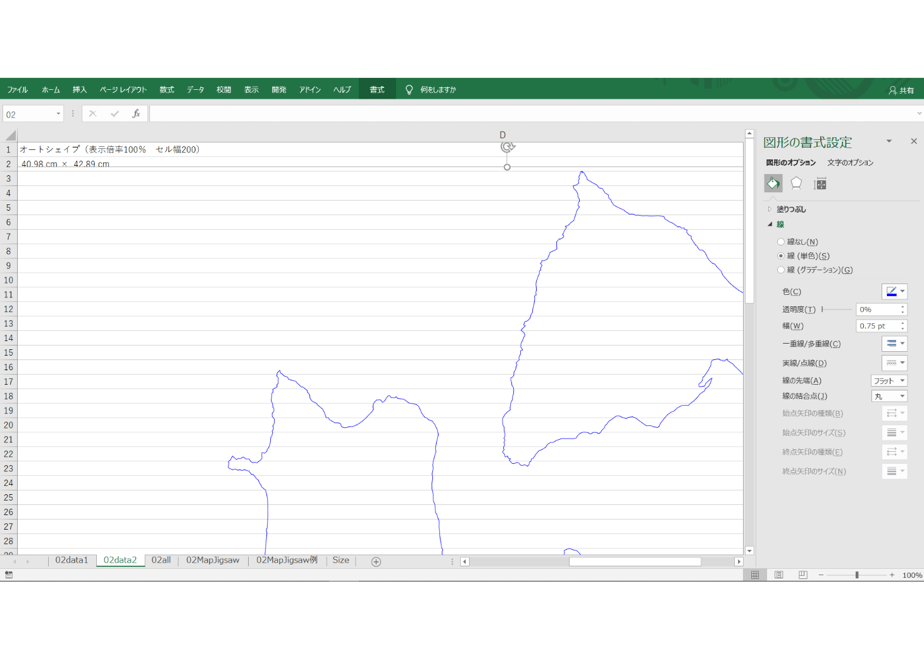The height and width of the screenshot is (660, 924).
Task: Open the ファイル File menu
Action: point(18,90)
